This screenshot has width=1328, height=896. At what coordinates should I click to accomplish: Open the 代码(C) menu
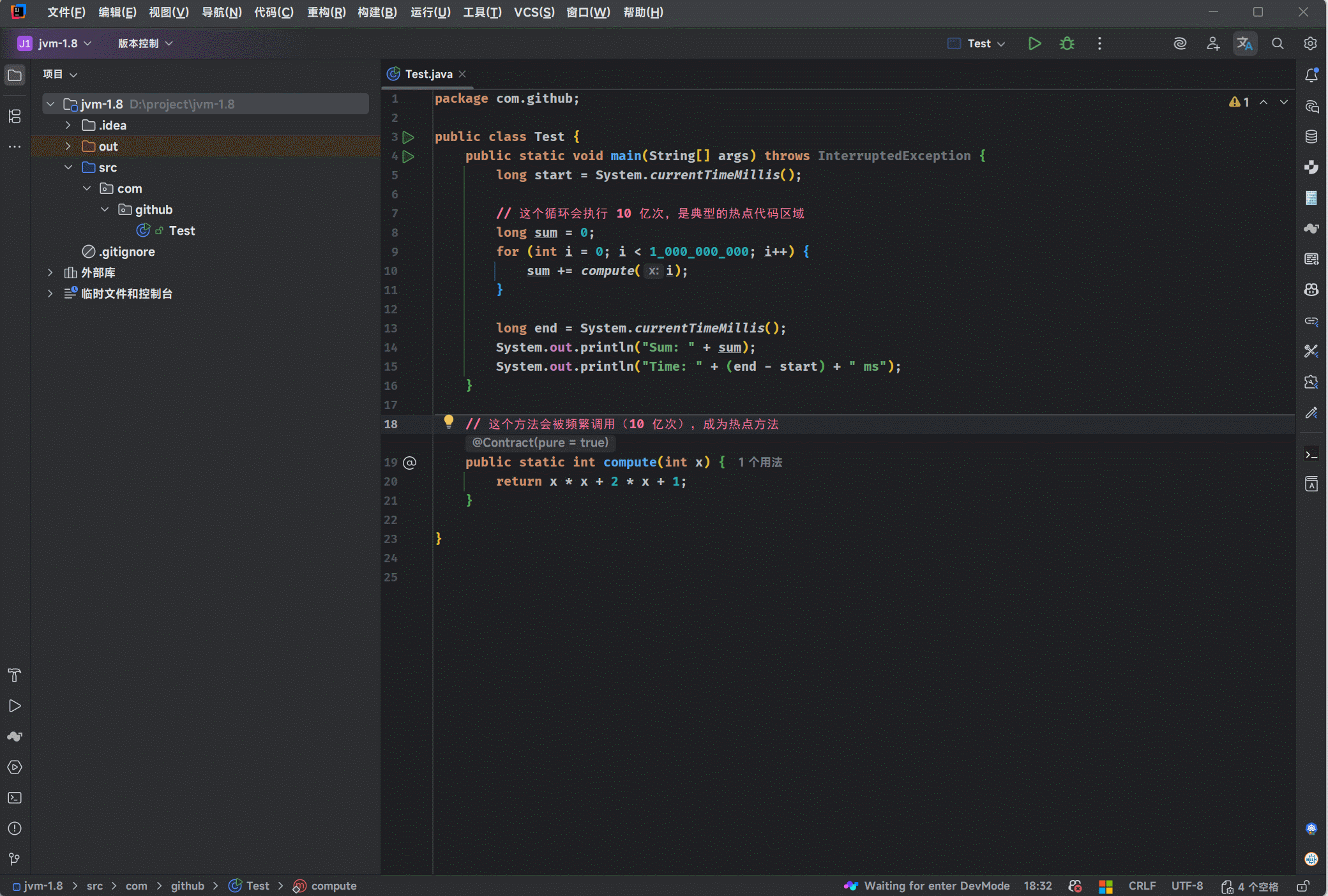tap(273, 12)
